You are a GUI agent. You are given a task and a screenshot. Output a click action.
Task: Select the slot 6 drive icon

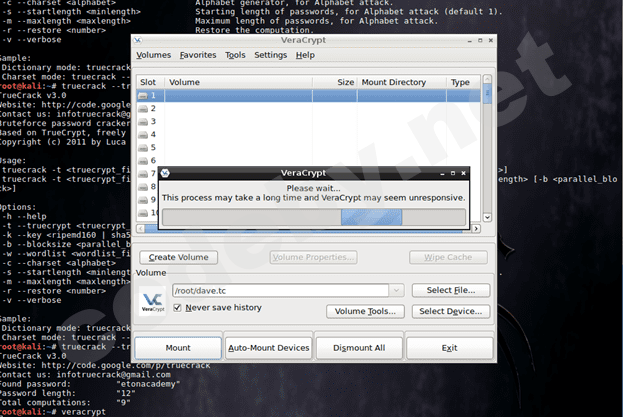(x=143, y=161)
